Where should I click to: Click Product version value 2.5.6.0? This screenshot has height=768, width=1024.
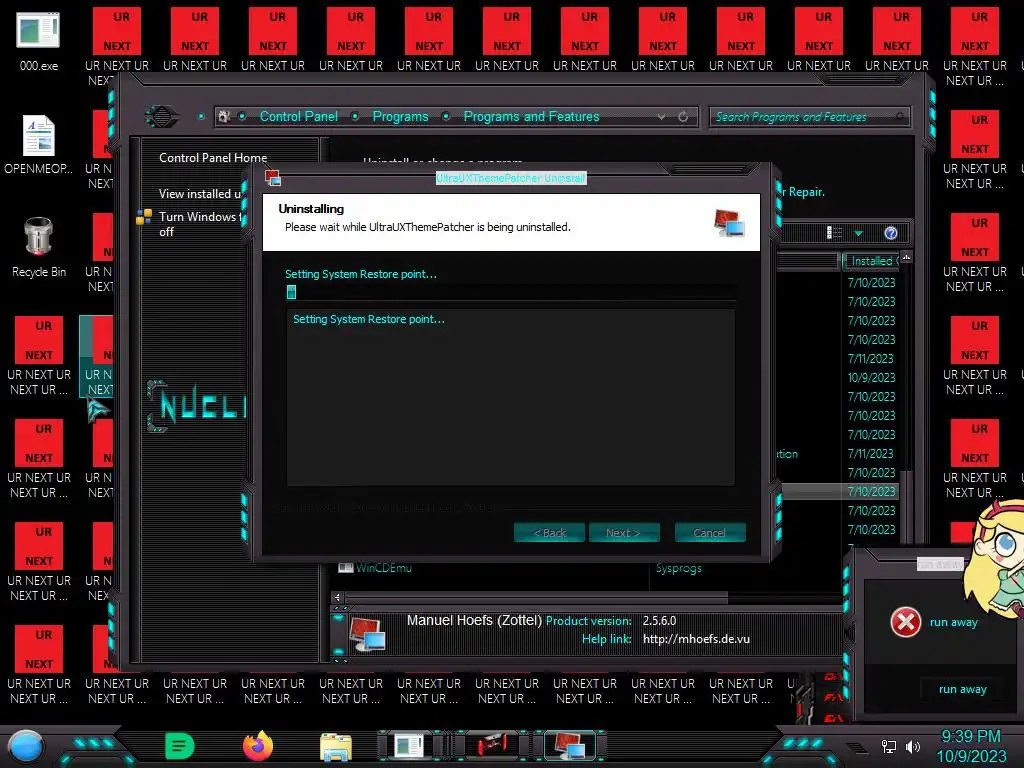(660, 620)
